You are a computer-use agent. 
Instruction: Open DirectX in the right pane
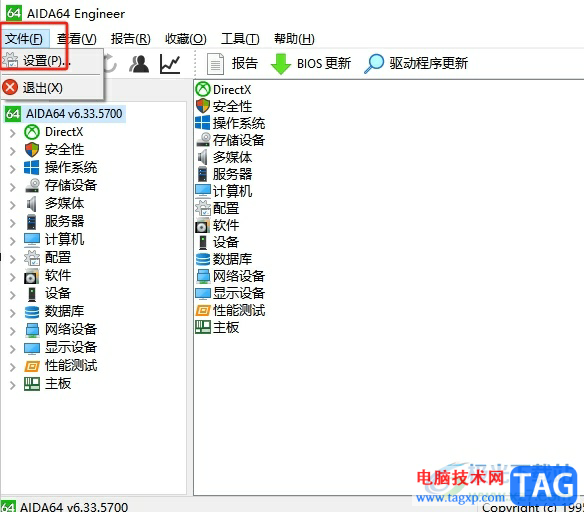(223, 89)
